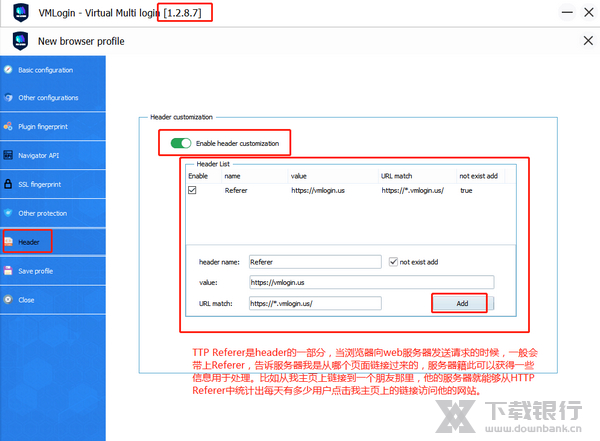Click the URL match column header
Image resolution: width=600 pixels, height=441 pixels.
point(396,176)
